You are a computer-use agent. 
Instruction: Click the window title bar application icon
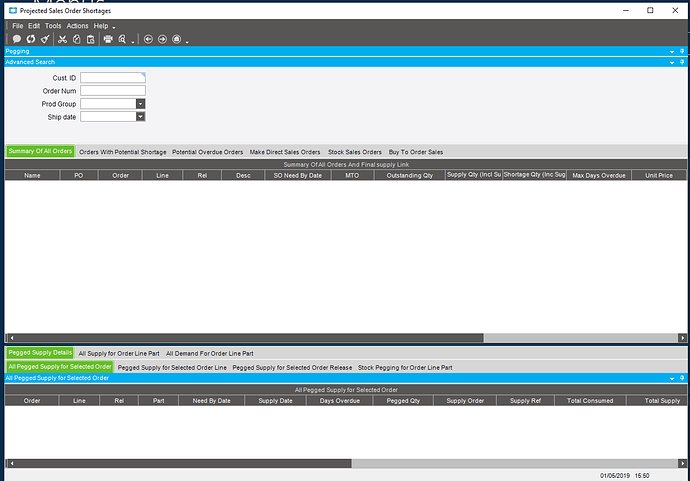click(13, 10)
